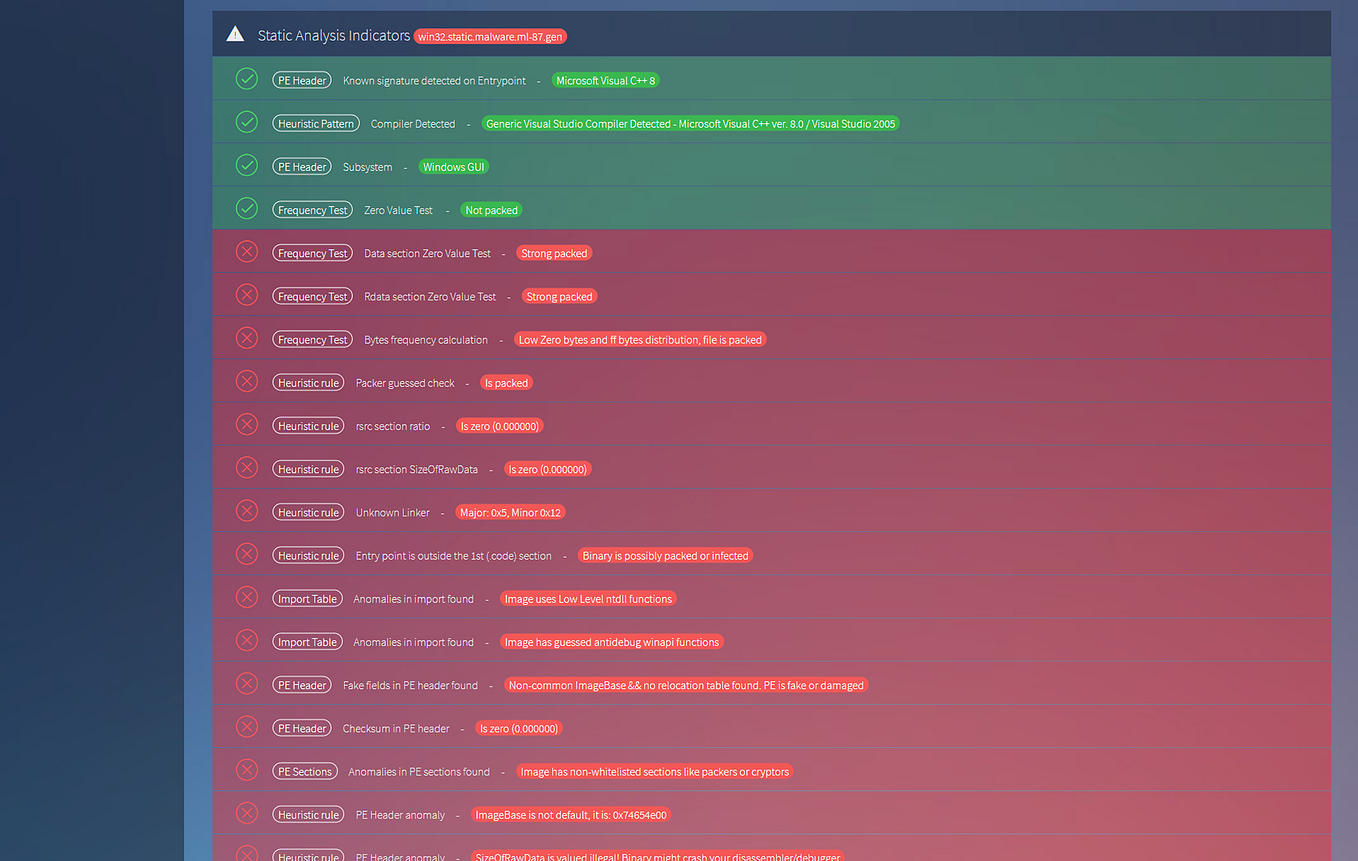
Task: Click the red X beside Data section Zero Value Test
Action: click(x=247, y=251)
